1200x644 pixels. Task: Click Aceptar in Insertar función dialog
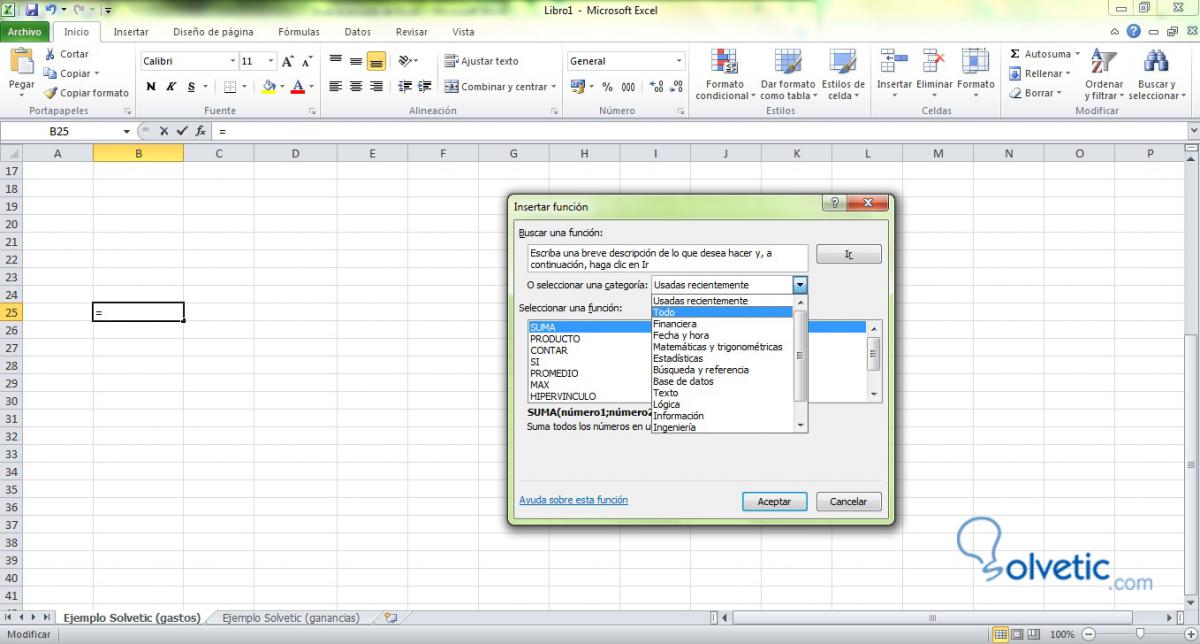tap(775, 501)
